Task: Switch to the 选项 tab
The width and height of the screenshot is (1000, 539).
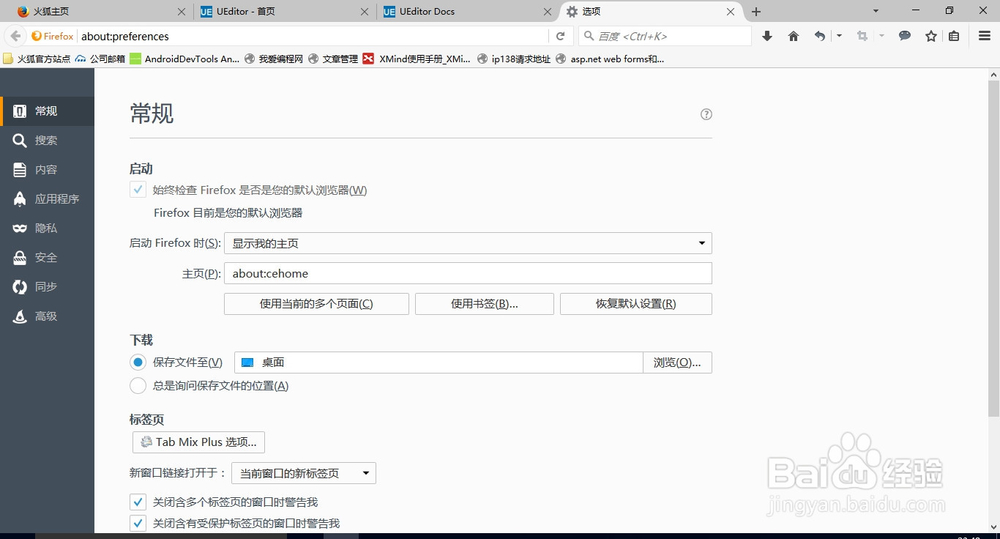Action: 649,11
